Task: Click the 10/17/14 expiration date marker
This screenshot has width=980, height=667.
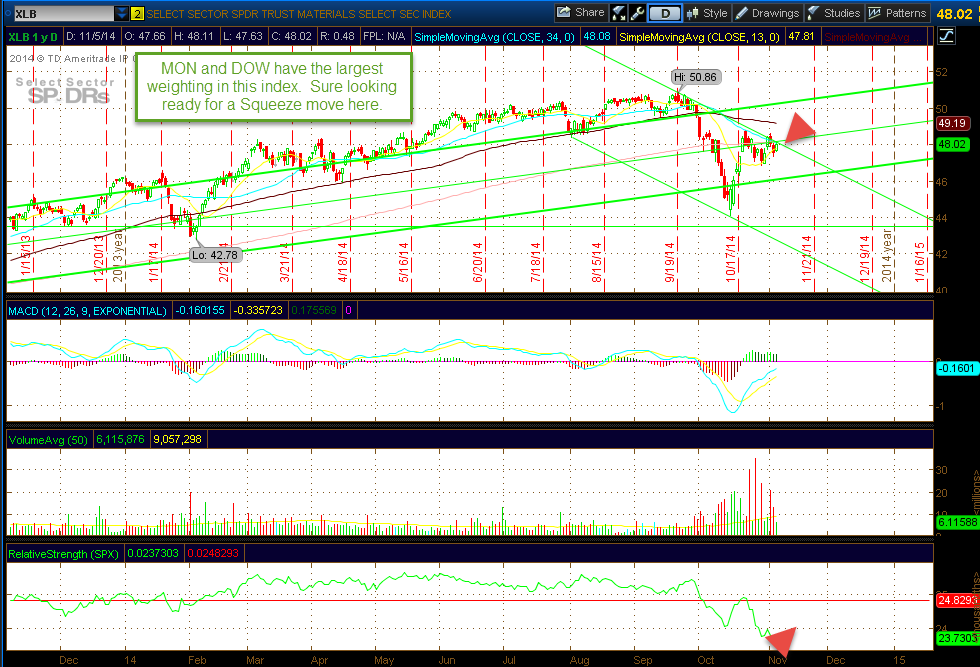Action: coord(731,259)
